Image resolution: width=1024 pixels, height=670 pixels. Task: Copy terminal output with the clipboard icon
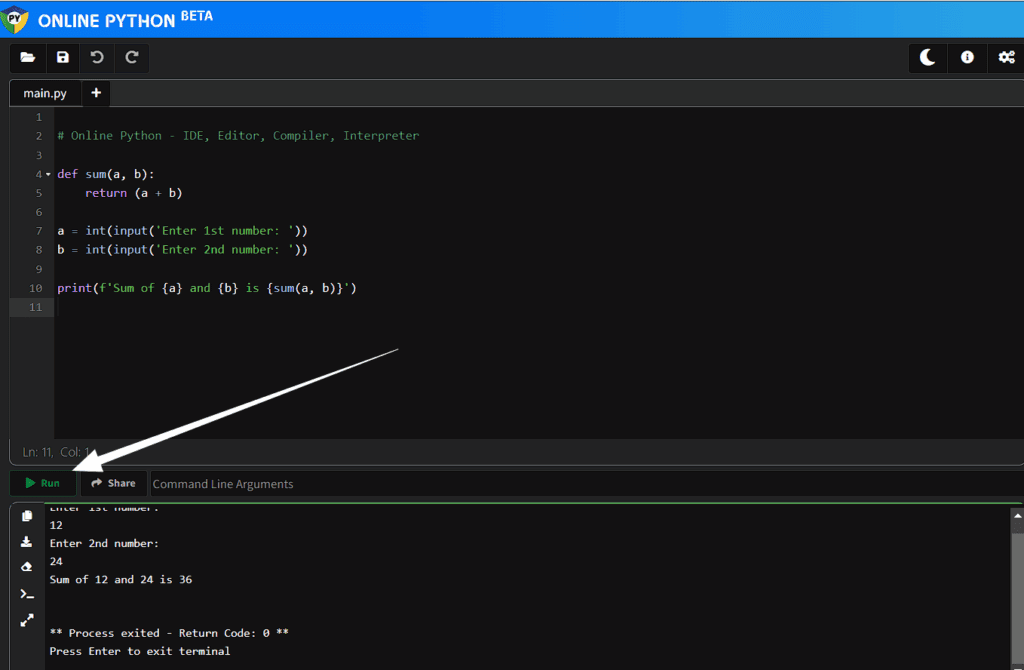pos(27,516)
